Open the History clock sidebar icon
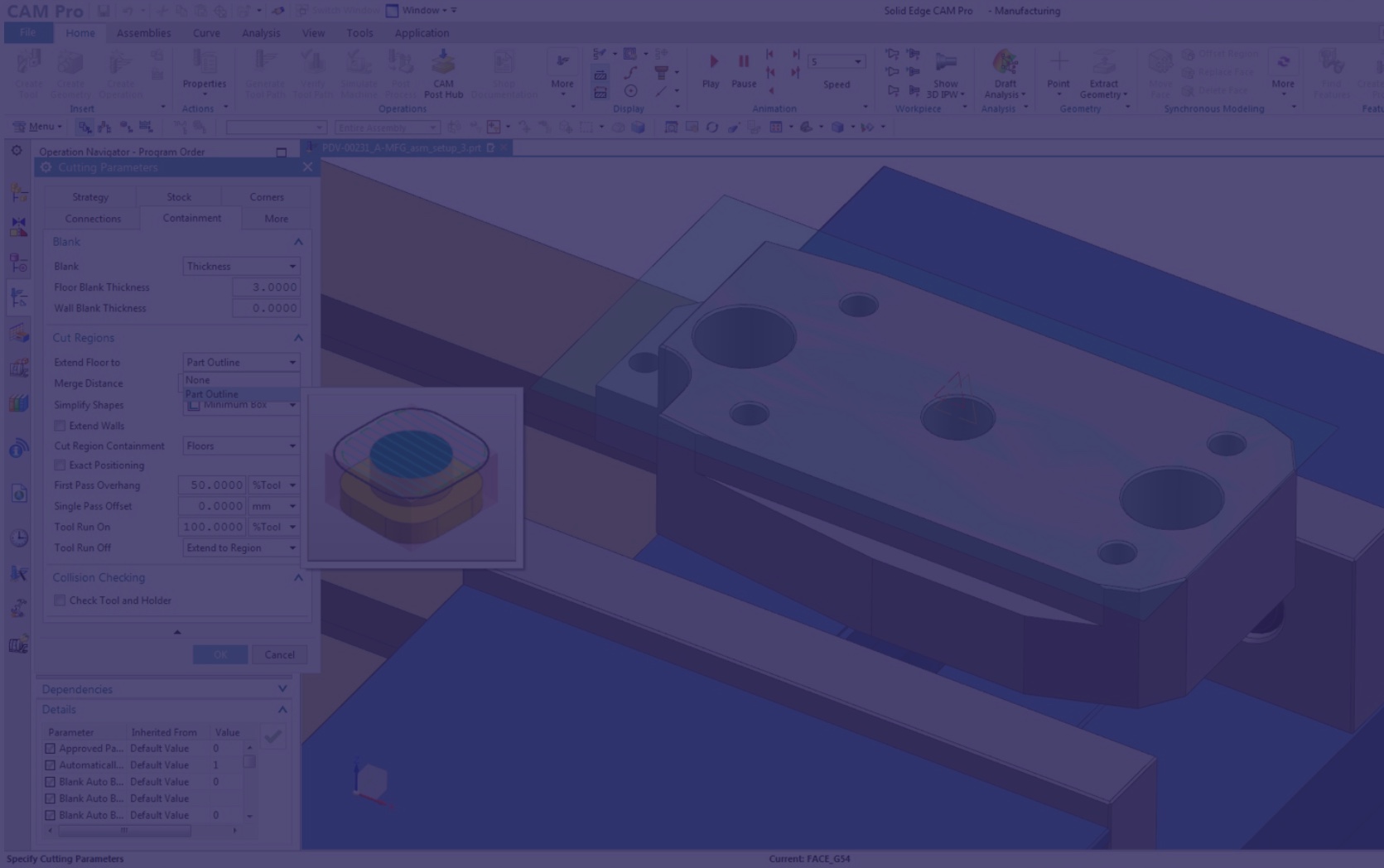 [x=18, y=538]
